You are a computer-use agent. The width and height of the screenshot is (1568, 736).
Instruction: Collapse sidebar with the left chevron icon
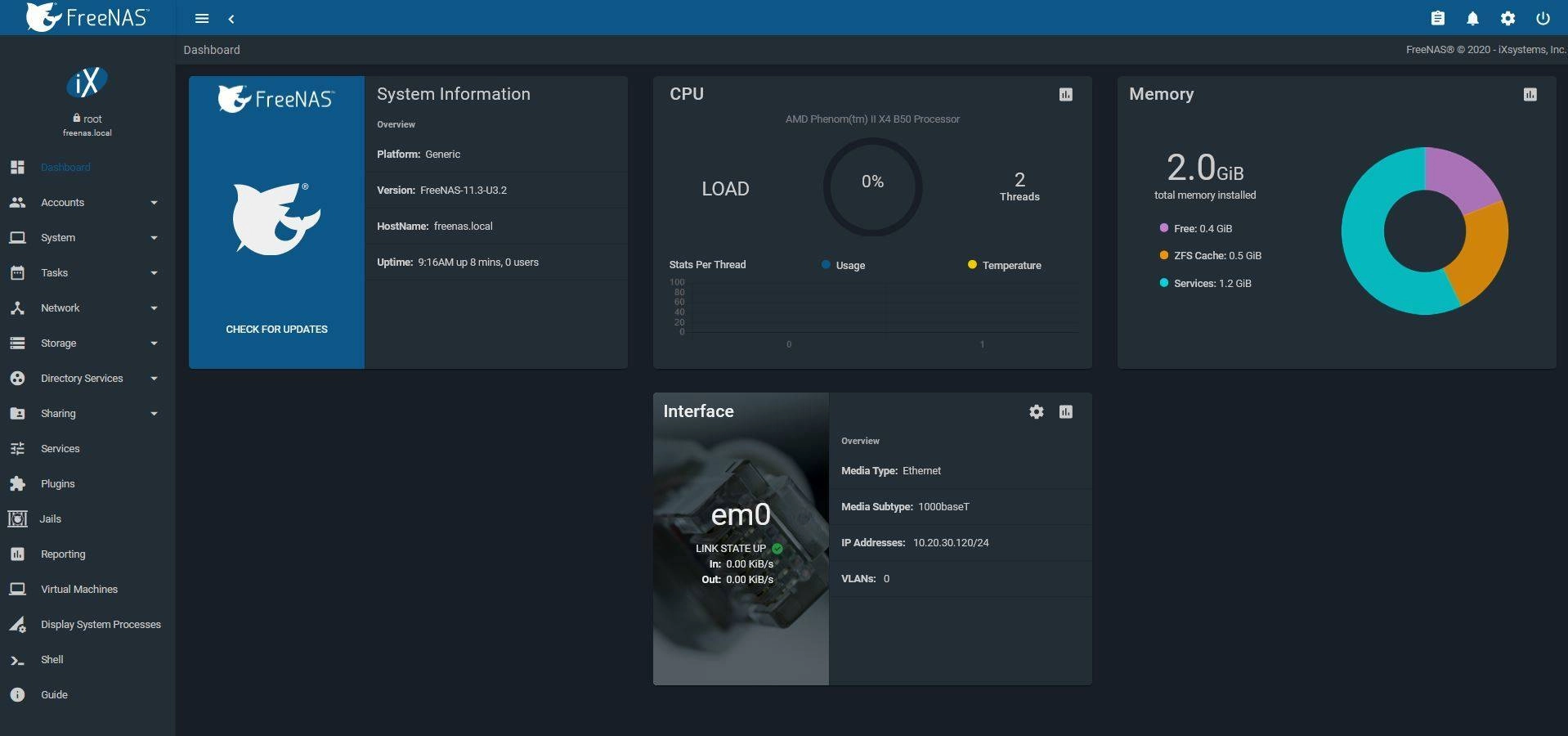[x=231, y=18]
